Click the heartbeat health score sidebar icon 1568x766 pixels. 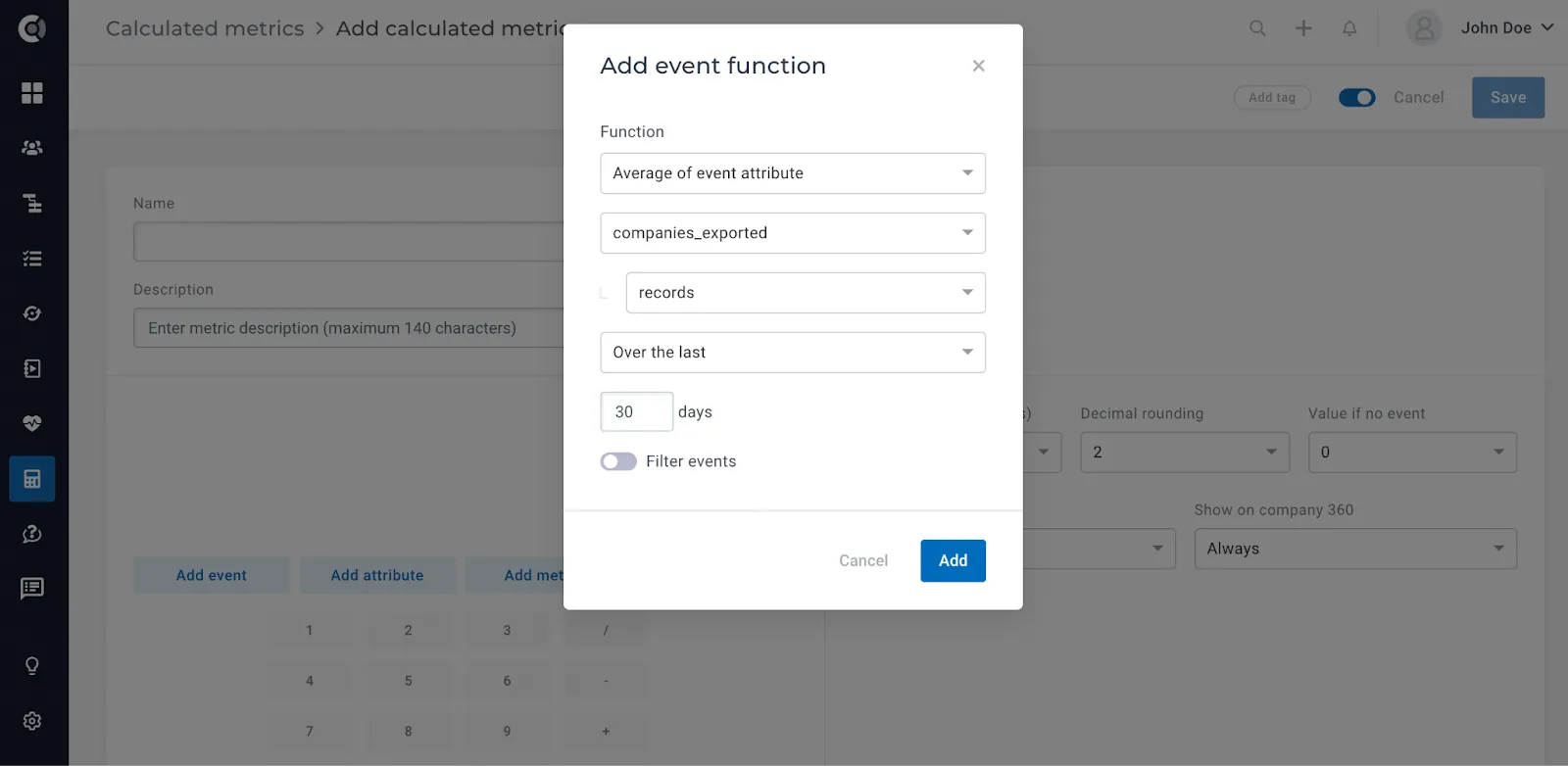click(32, 423)
